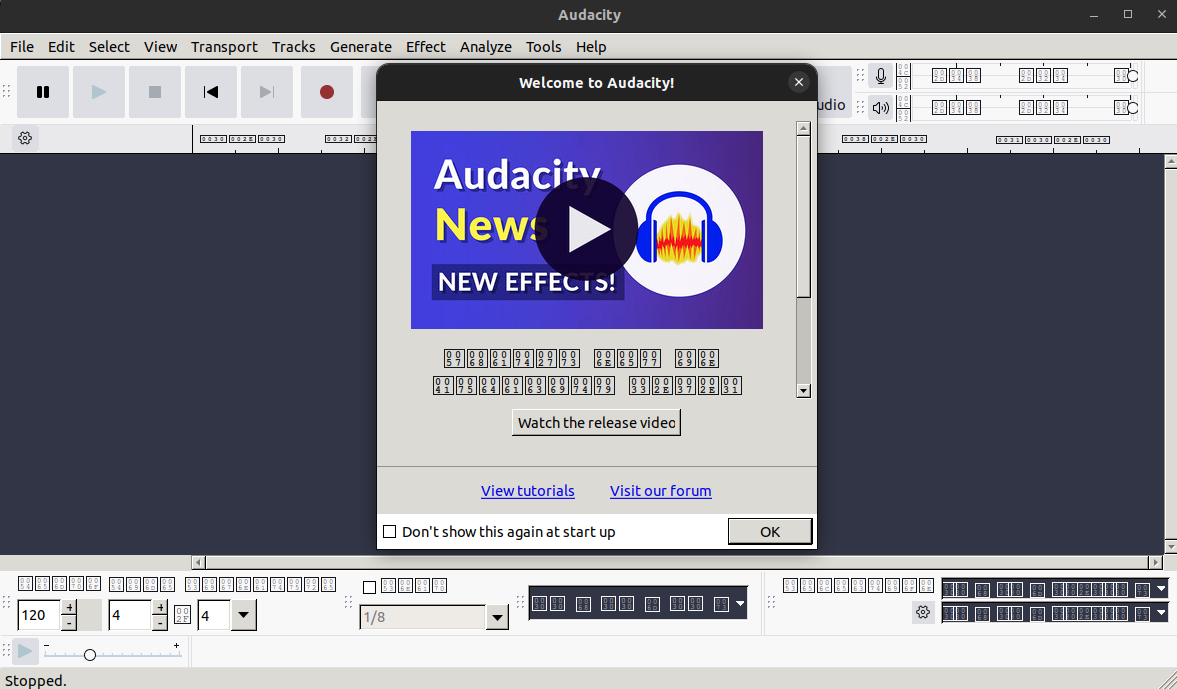
Task: Check "Don't show this again at start up"
Action: (389, 531)
